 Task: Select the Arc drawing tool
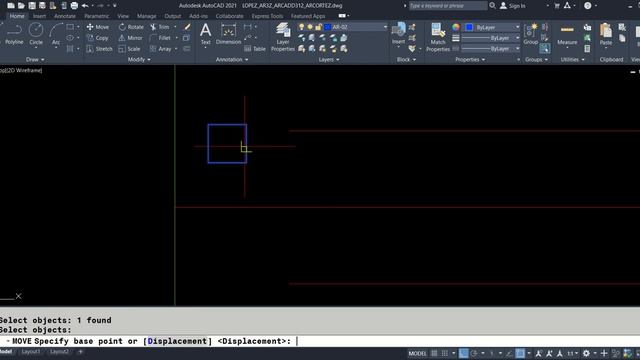tap(56, 33)
